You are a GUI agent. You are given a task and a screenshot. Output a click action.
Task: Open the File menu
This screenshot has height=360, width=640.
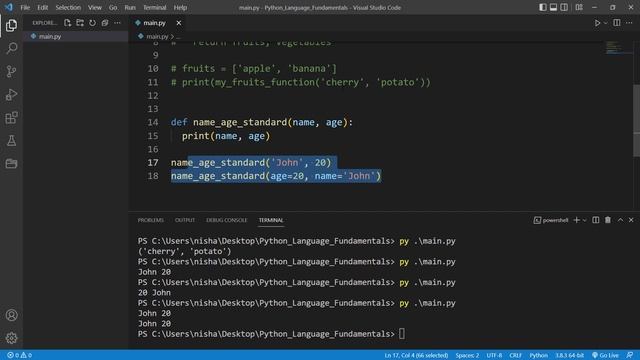click(x=25, y=7)
